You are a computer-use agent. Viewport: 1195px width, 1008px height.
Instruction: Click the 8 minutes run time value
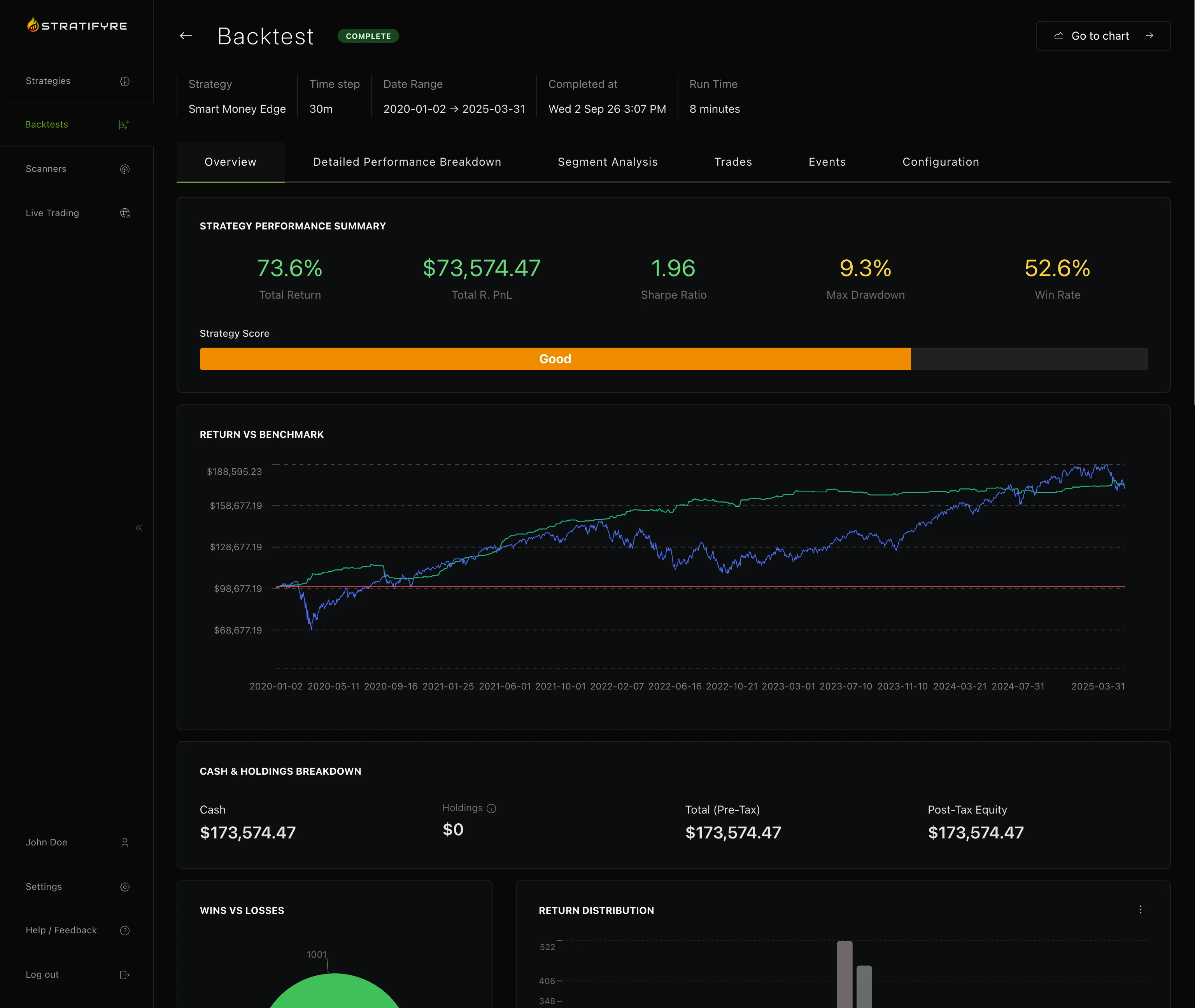pos(714,109)
